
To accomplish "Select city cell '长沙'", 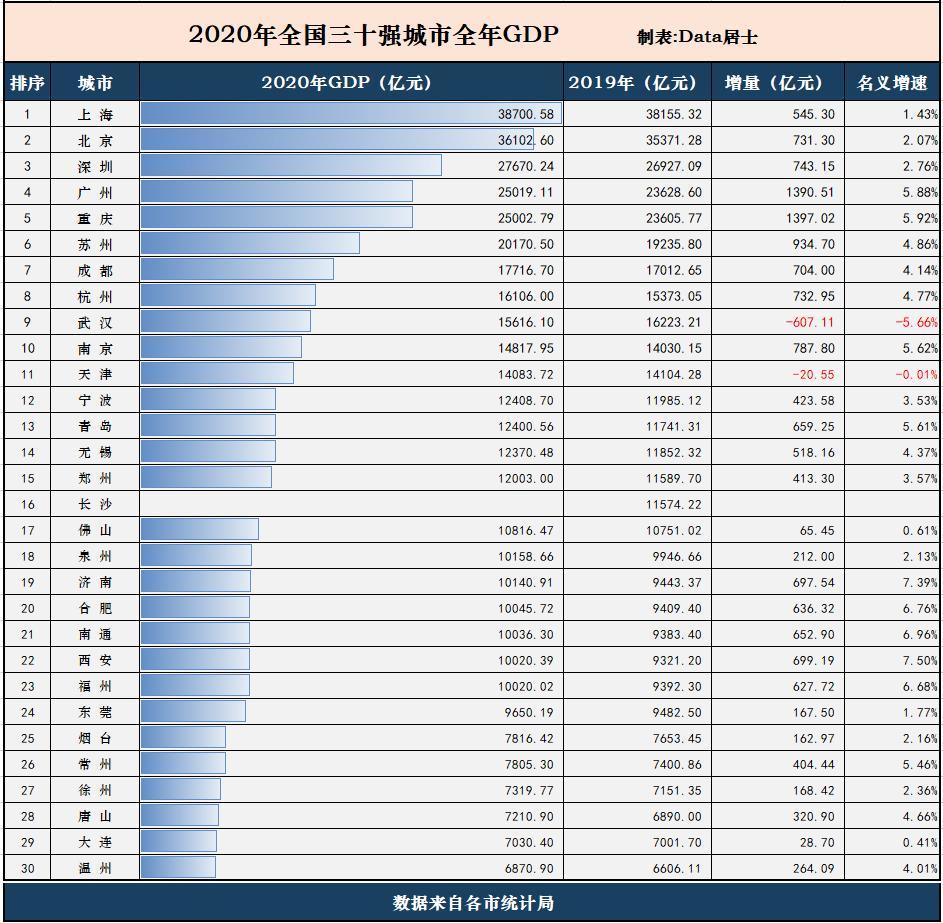I will point(95,504).
